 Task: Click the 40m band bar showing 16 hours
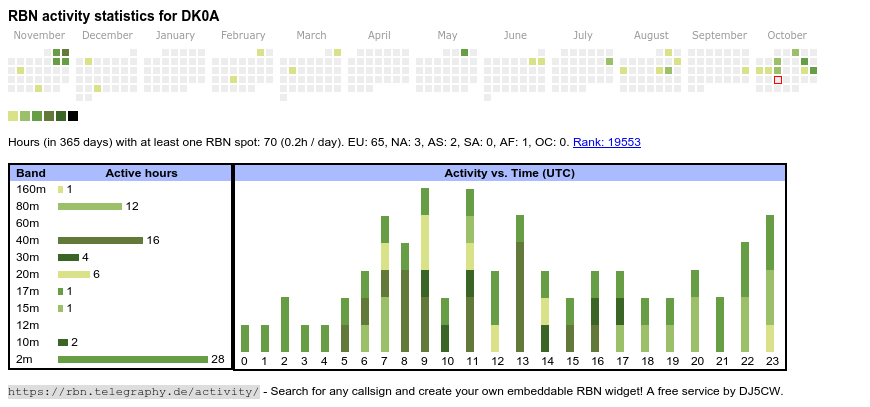[100, 240]
